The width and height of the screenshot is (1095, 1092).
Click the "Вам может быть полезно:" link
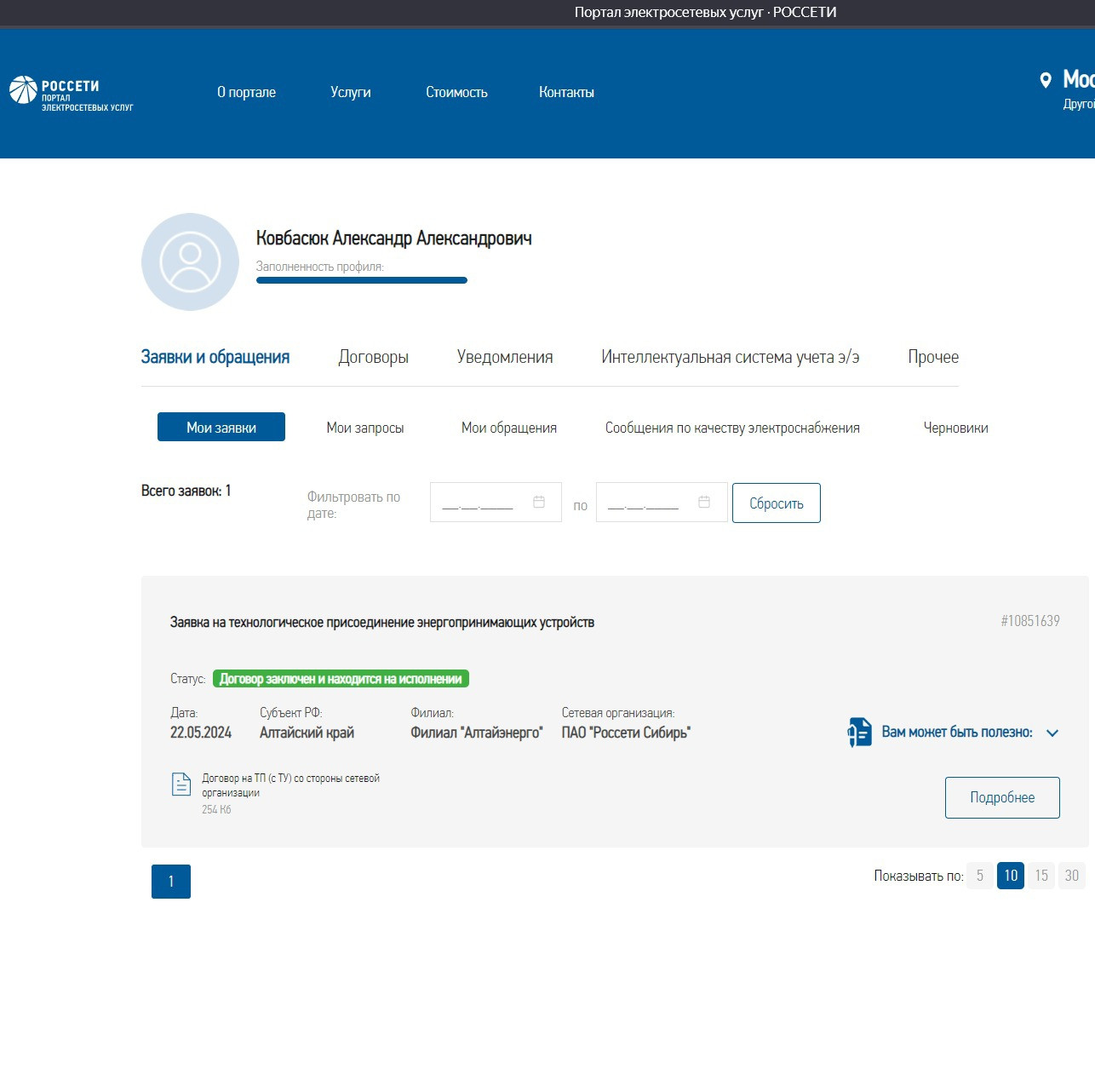pos(957,733)
